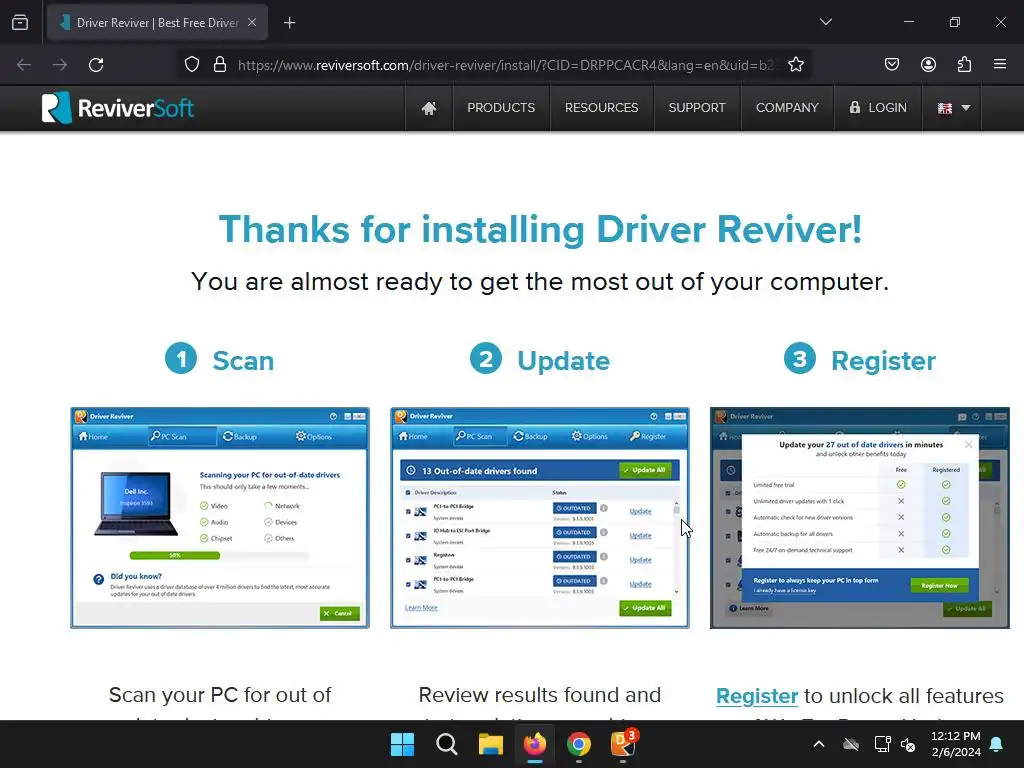Image resolution: width=1024 pixels, height=768 pixels.
Task: Open taskbar Search
Action: tap(447, 744)
